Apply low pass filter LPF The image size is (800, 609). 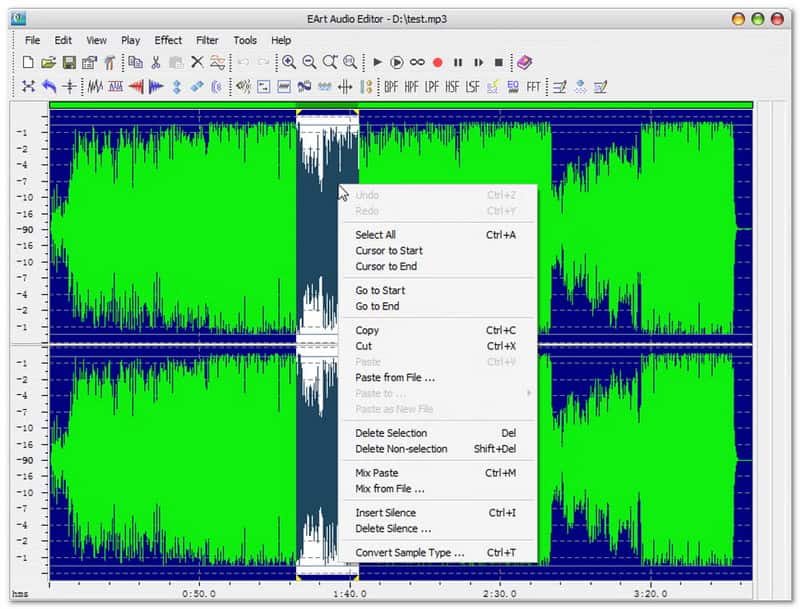click(x=432, y=87)
